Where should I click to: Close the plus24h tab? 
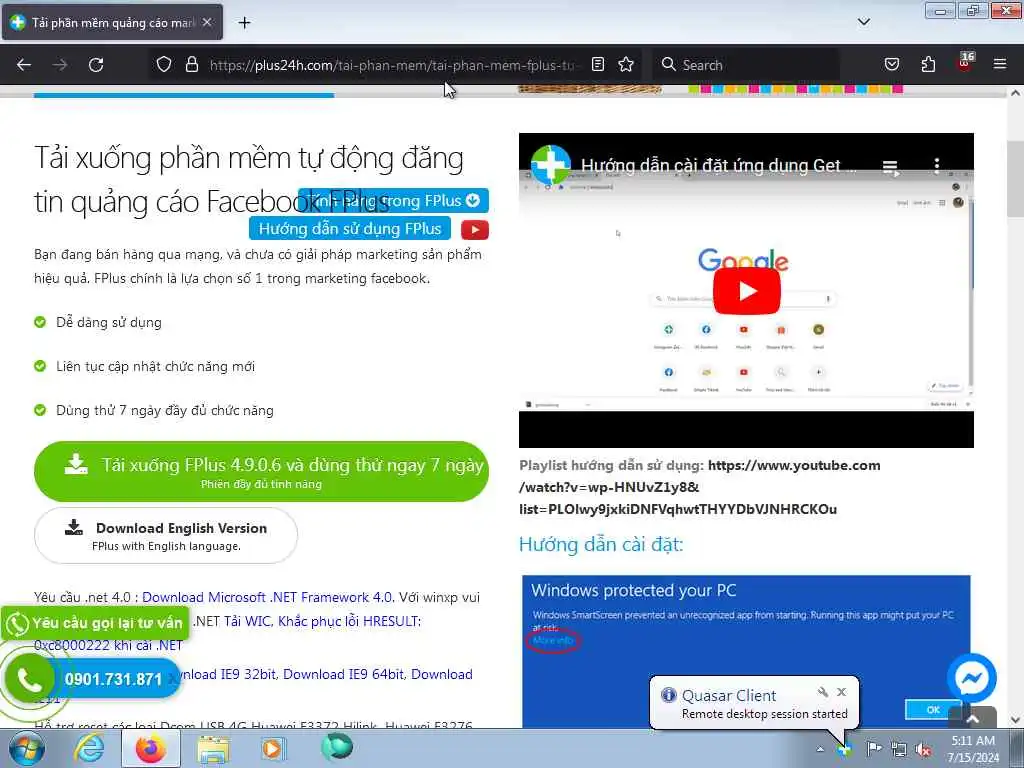point(207,22)
